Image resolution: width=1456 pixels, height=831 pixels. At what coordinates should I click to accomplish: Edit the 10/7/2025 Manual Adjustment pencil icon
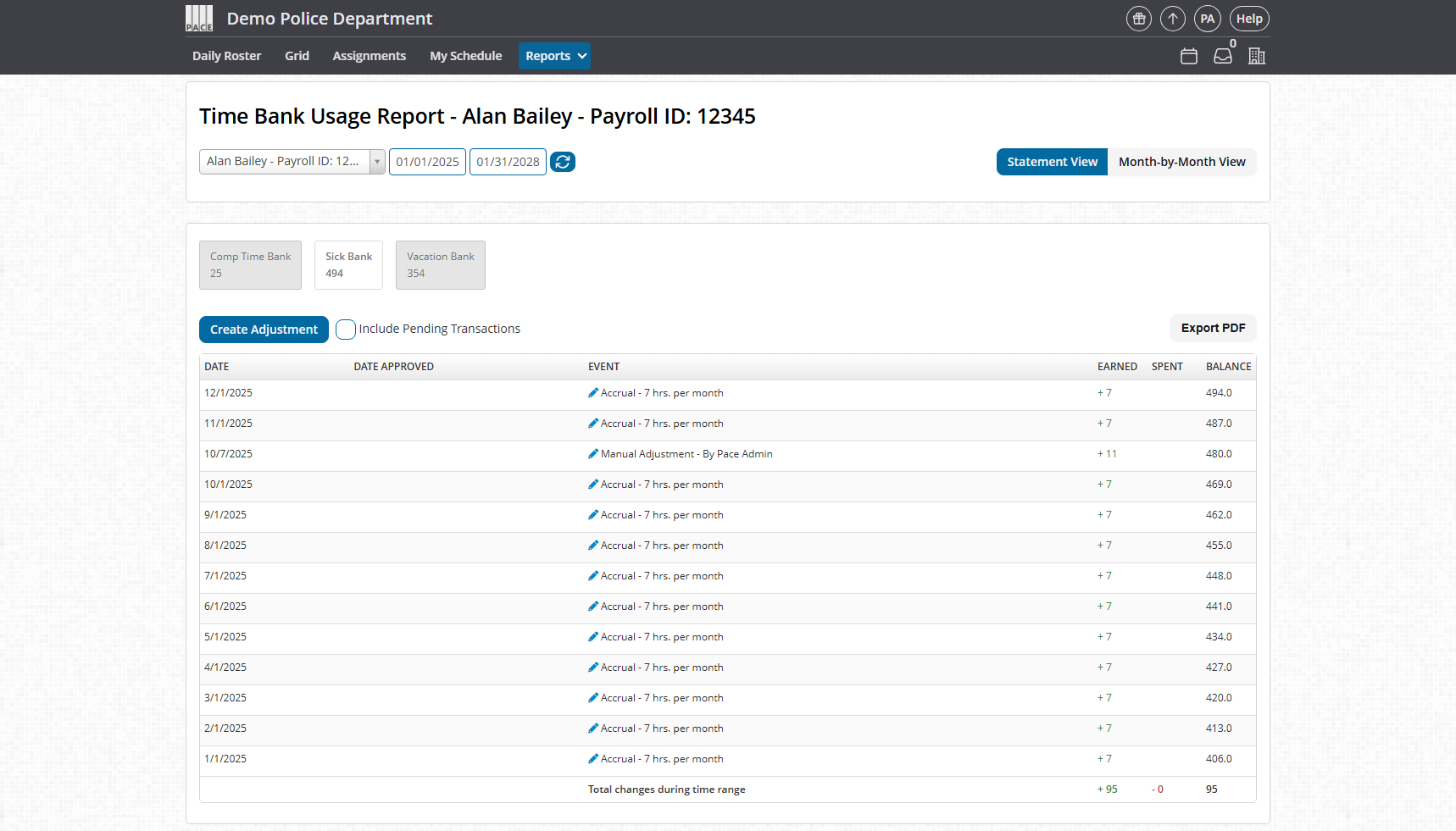pos(593,454)
